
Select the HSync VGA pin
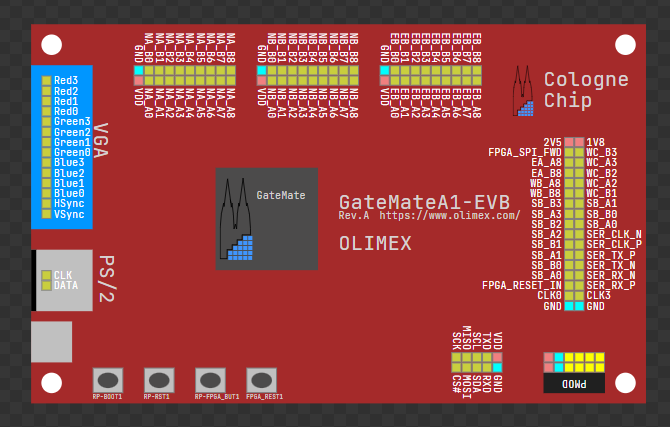[x=47, y=203]
